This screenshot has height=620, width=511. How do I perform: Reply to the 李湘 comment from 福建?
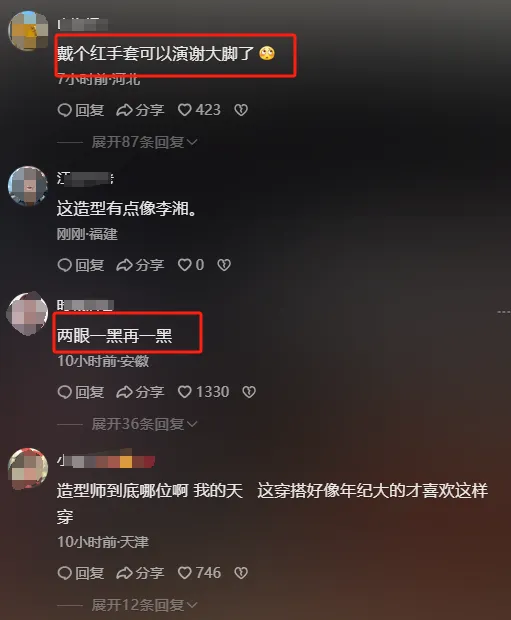tap(81, 265)
